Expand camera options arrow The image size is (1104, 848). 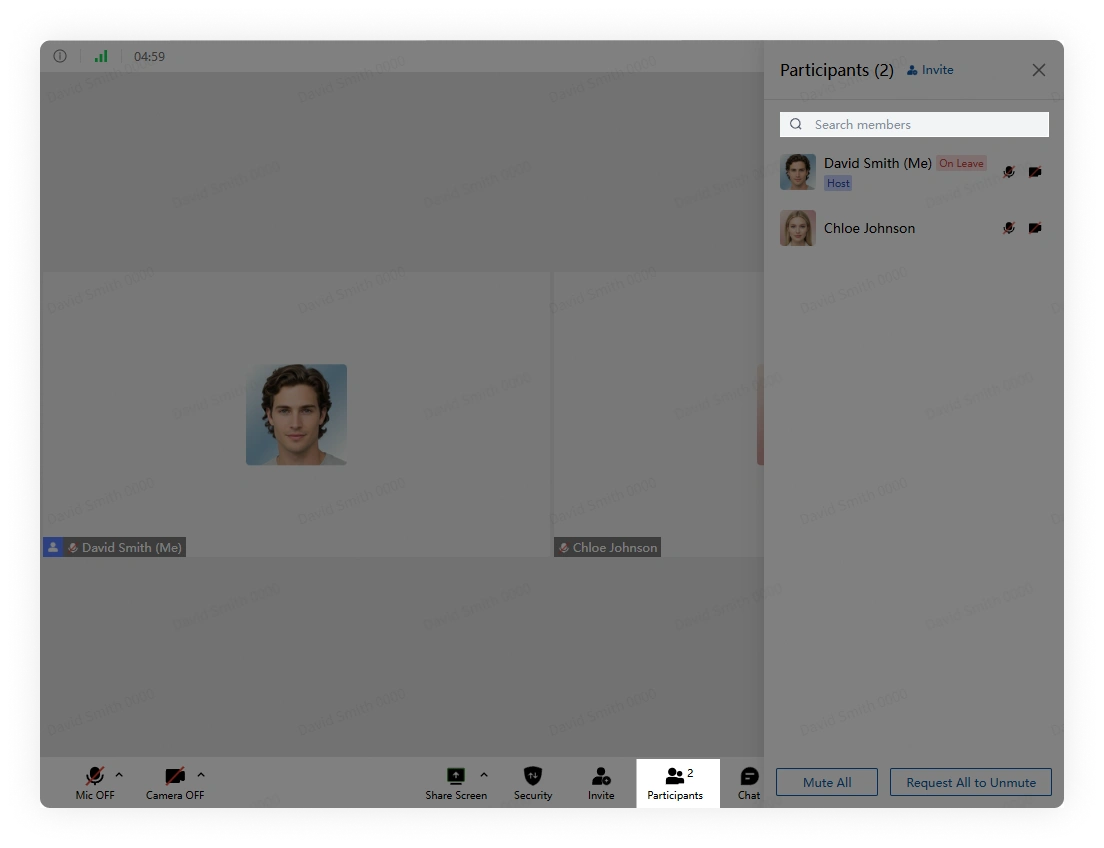tap(201, 775)
